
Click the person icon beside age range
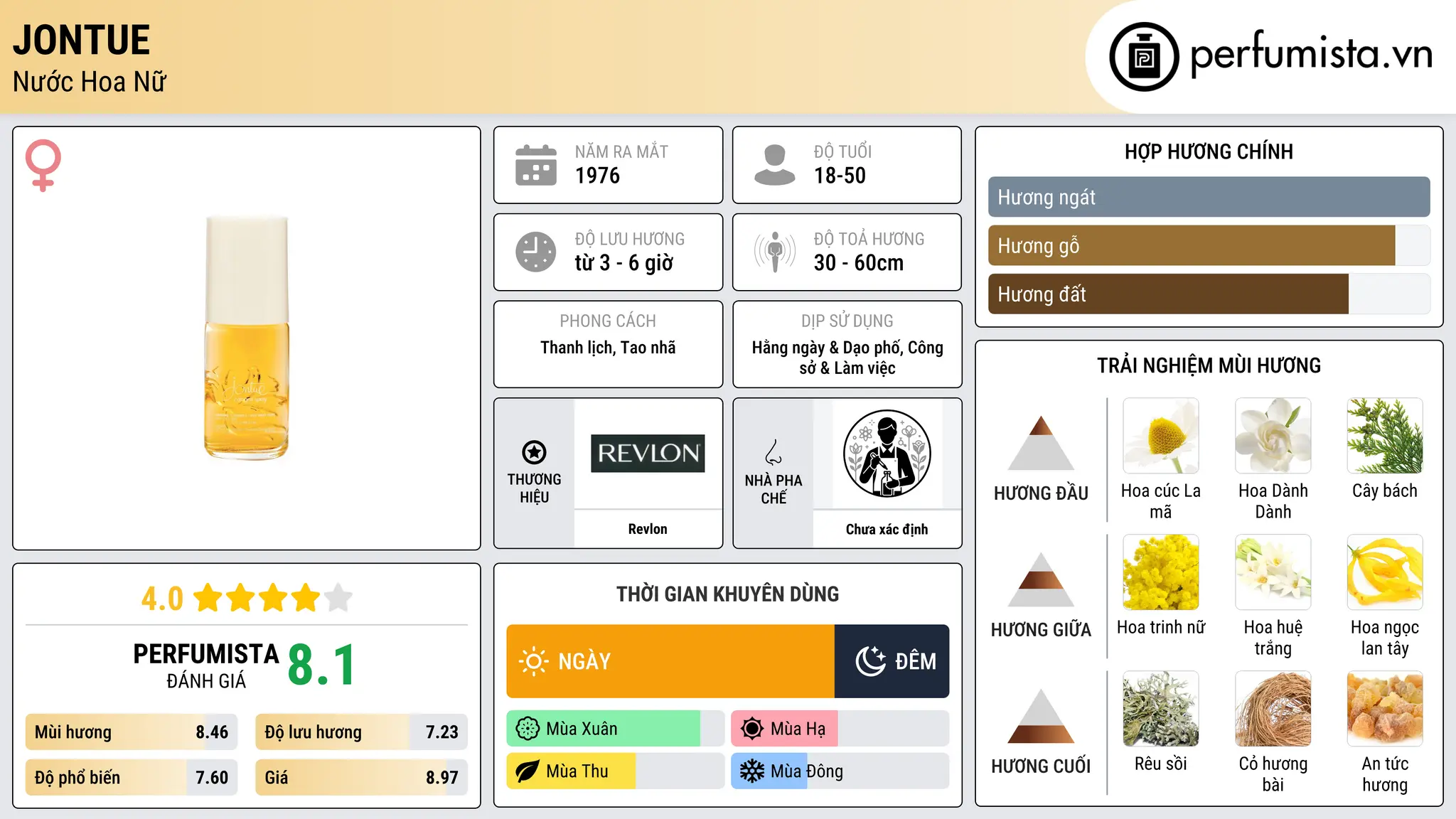tap(774, 165)
